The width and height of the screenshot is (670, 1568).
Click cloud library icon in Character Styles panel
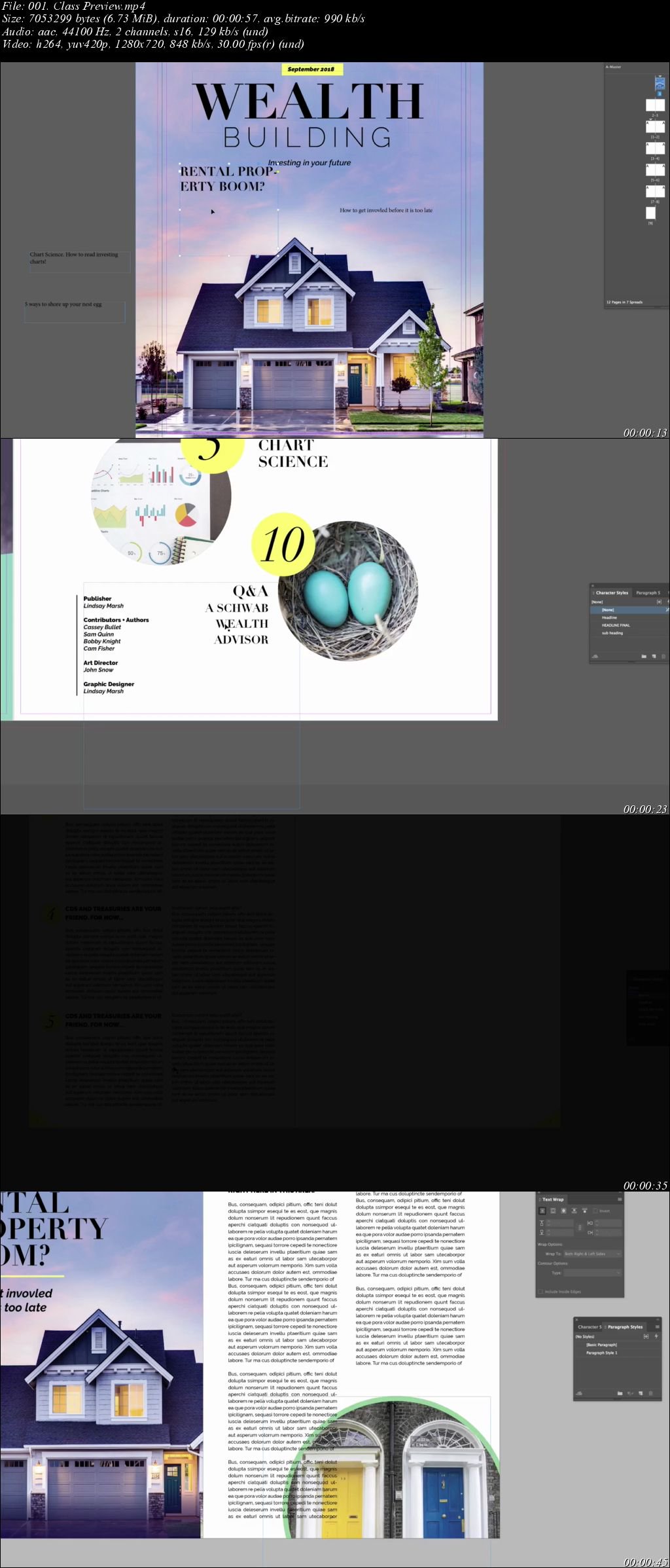(x=595, y=656)
